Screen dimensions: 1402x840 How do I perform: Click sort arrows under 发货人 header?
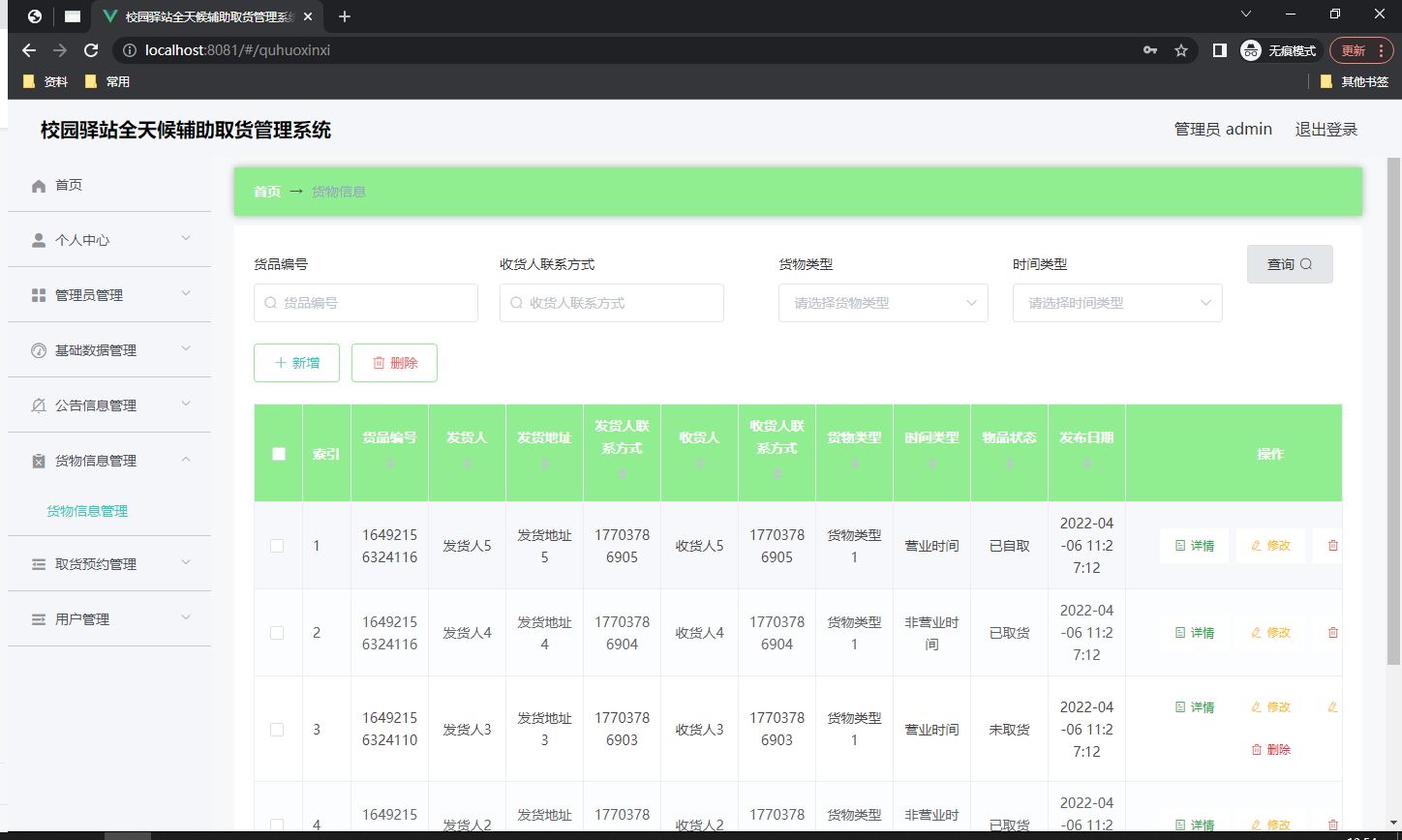[x=468, y=465]
